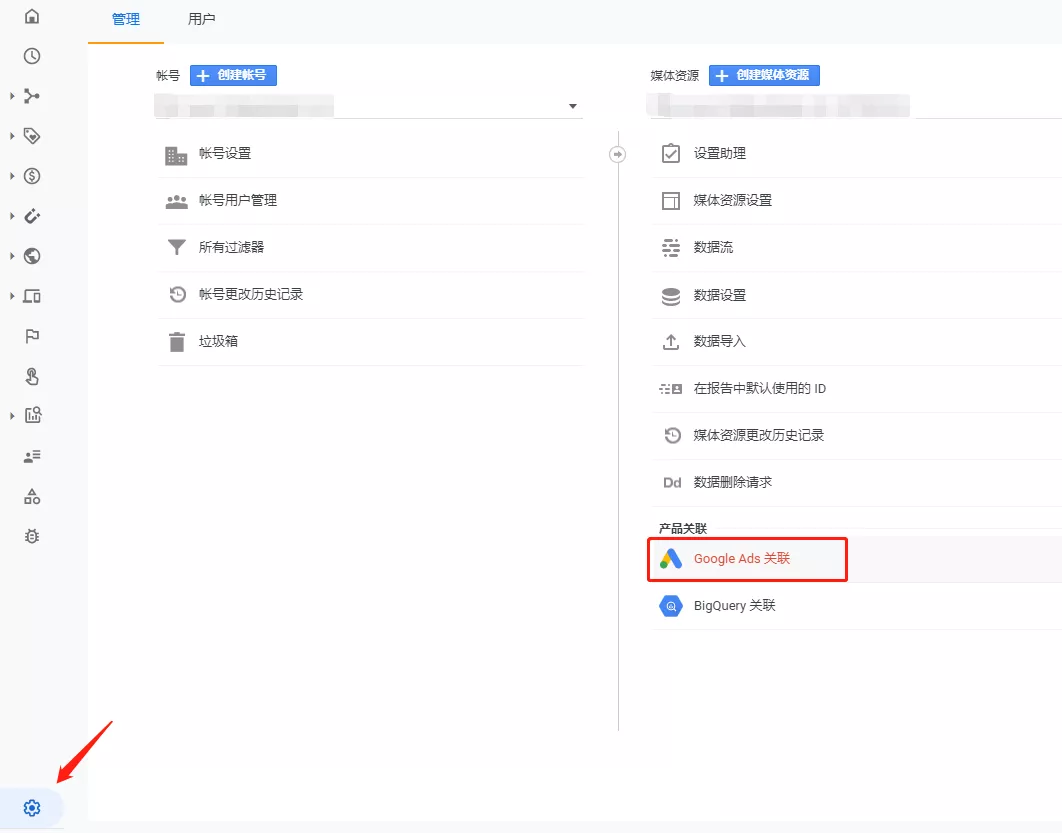Expand the Monetization dollar sidebar item
This screenshot has height=833, width=1062.
pos(32,176)
